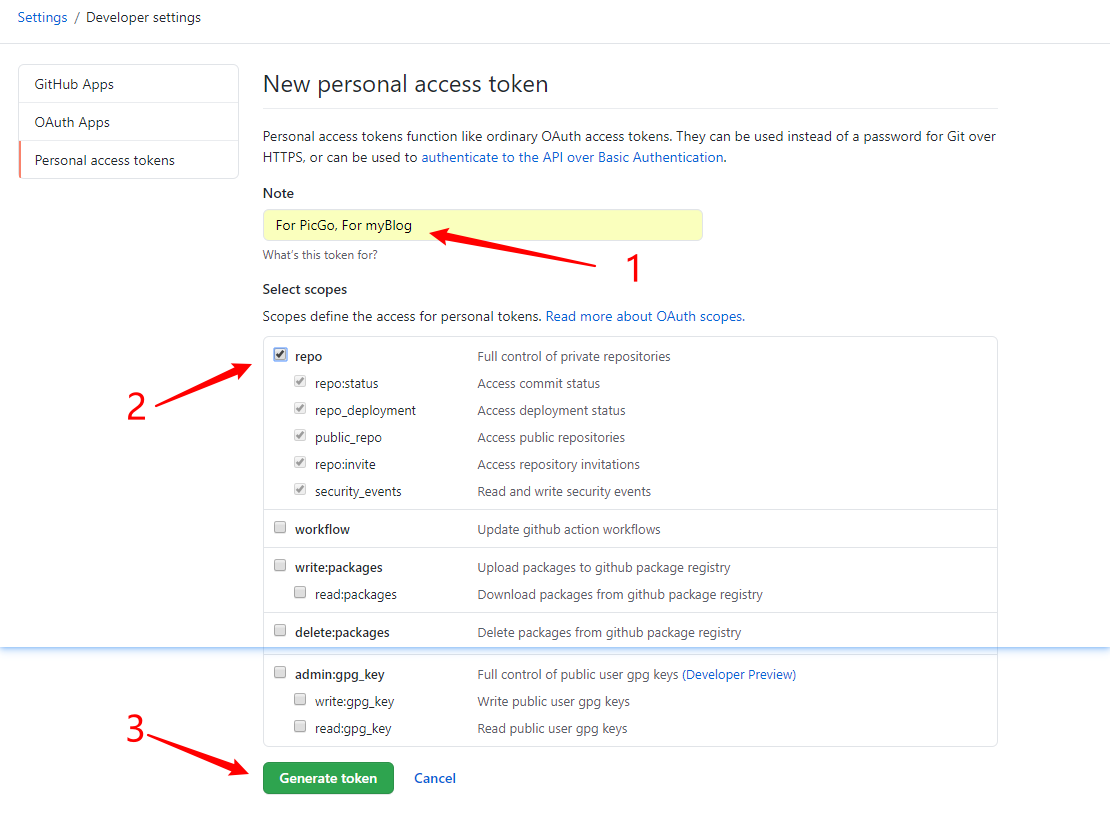Open Read more about OAuth scopes link
This screenshot has width=1110, height=814.
pyautogui.click(x=644, y=316)
